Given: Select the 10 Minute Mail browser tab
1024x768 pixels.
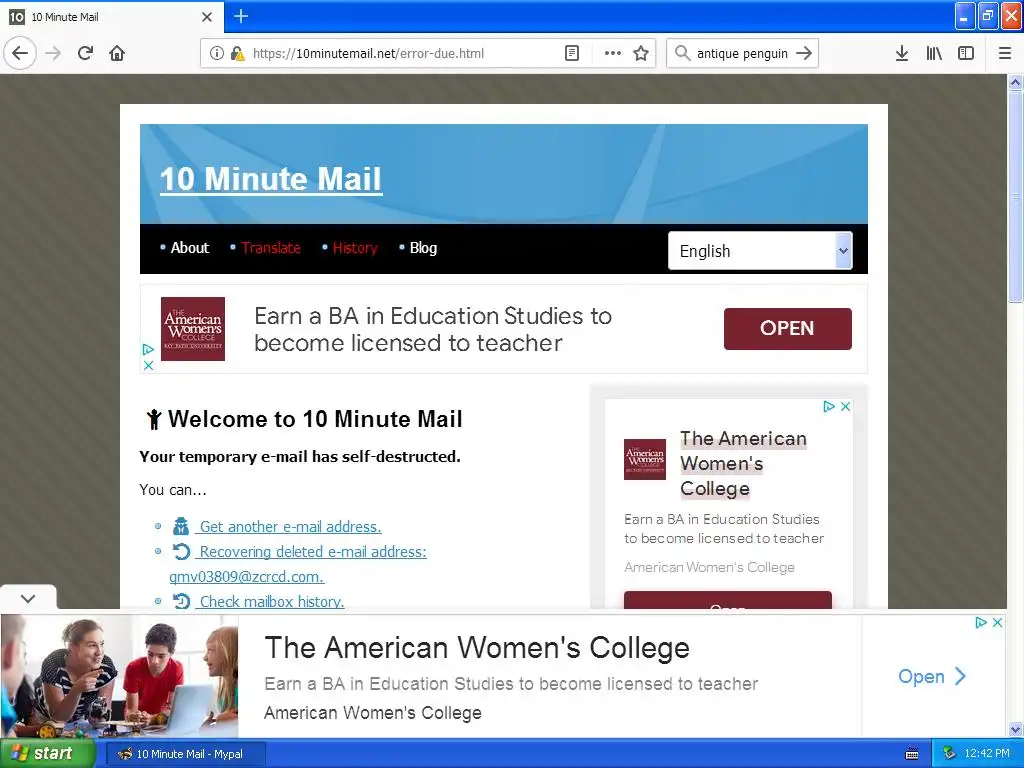Looking at the screenshot, I should (112, 17).
